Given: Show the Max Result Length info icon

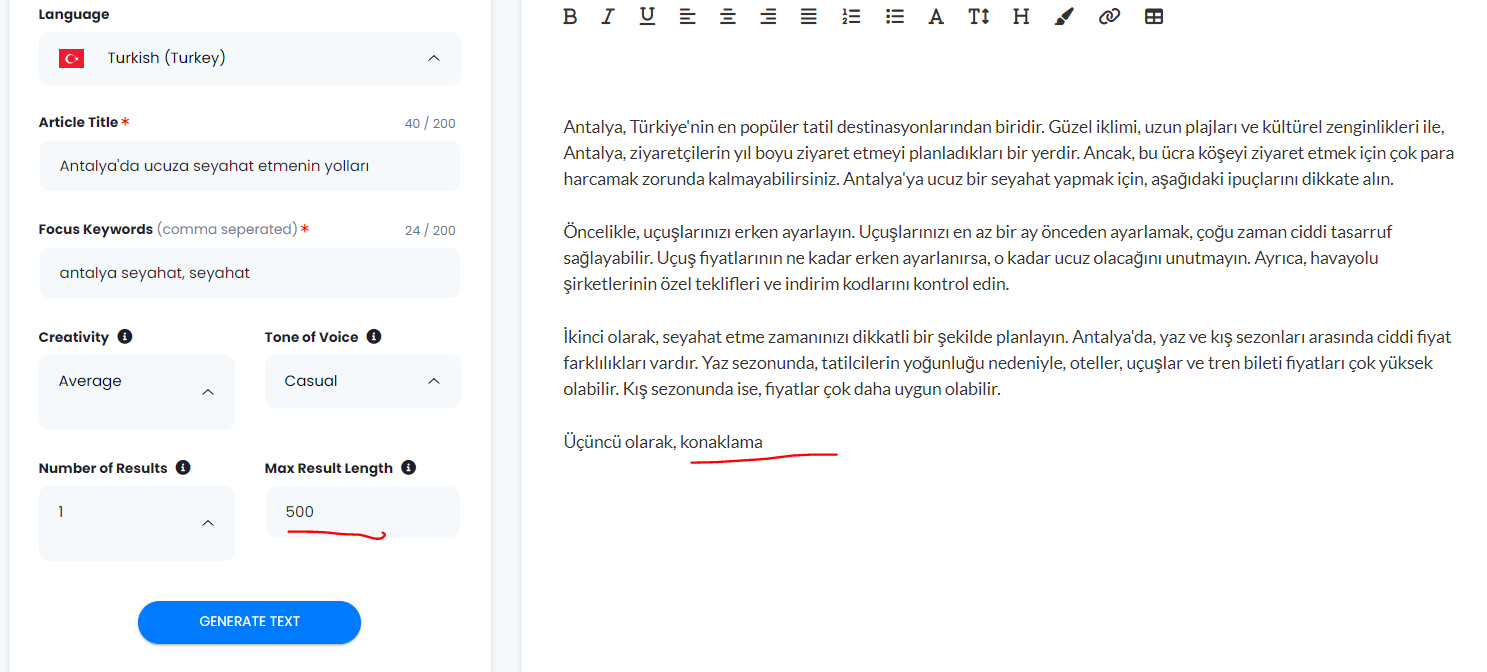Looking at the screenshot, I should (x=409, y=468).
